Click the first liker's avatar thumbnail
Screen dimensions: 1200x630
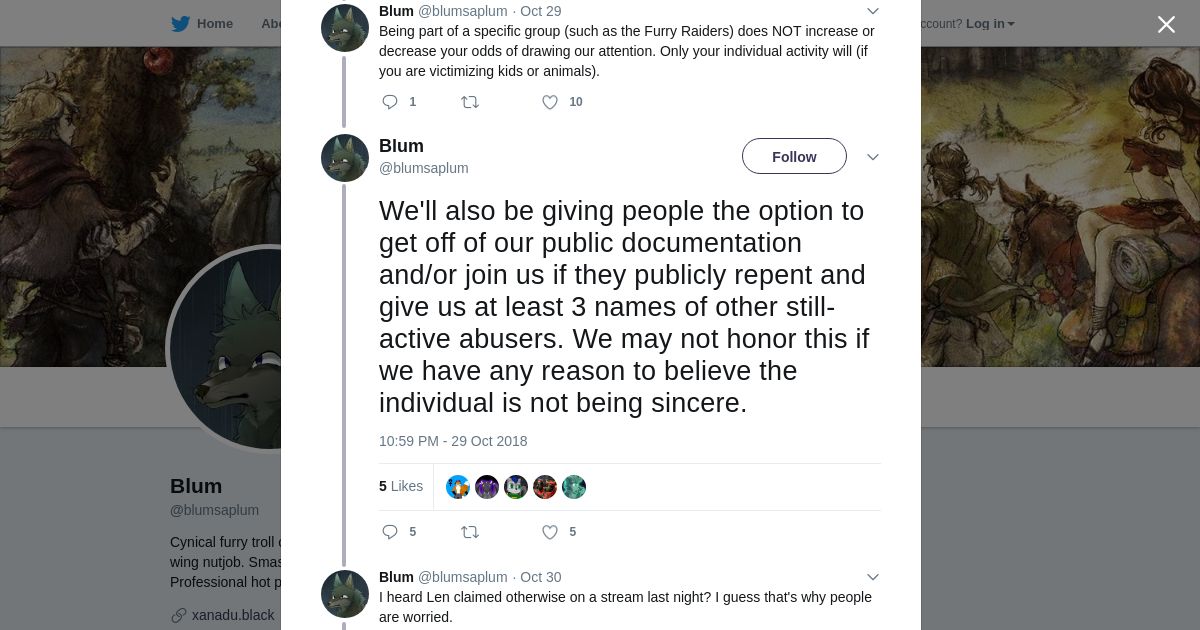pyautogui.click(x=458, y=487)
